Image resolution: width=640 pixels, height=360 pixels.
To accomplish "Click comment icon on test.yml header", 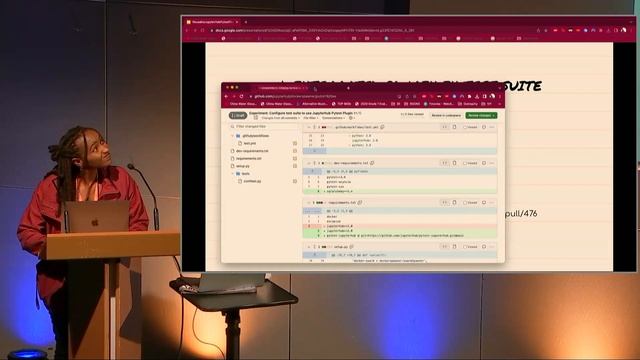I will pos(484,127).
